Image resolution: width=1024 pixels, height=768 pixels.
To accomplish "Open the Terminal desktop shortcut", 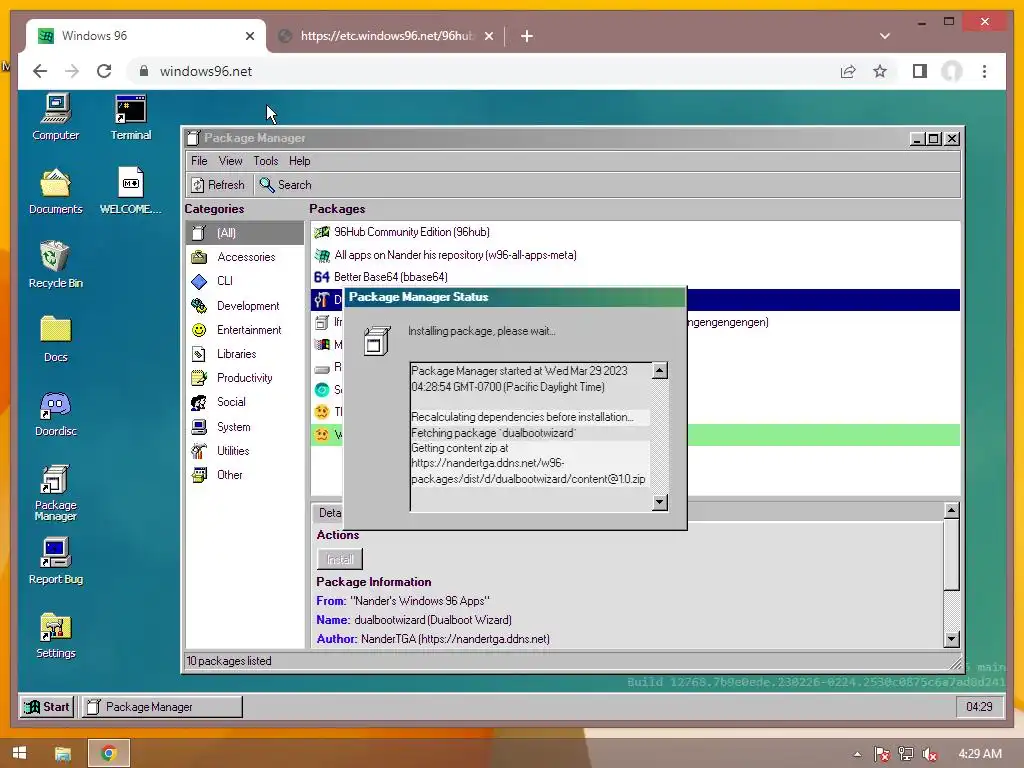I will click(x=131, y=118).
